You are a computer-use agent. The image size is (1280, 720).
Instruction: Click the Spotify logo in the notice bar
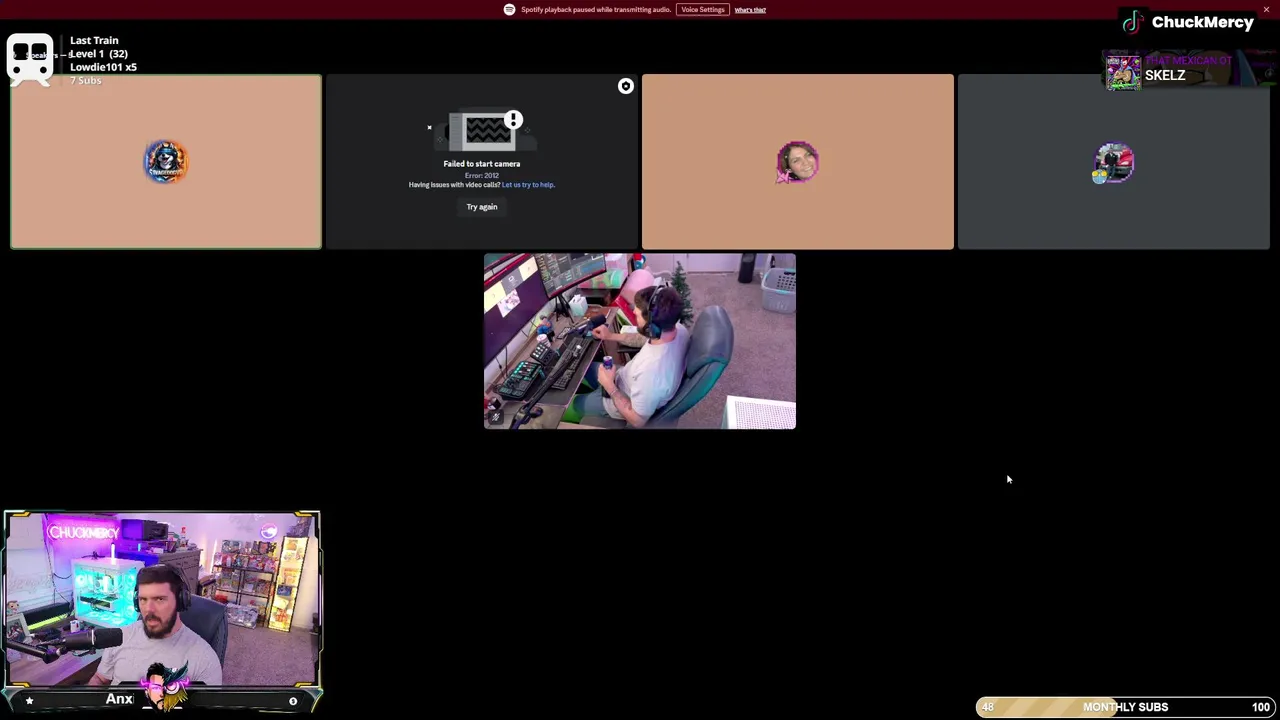tap(509, 10)
